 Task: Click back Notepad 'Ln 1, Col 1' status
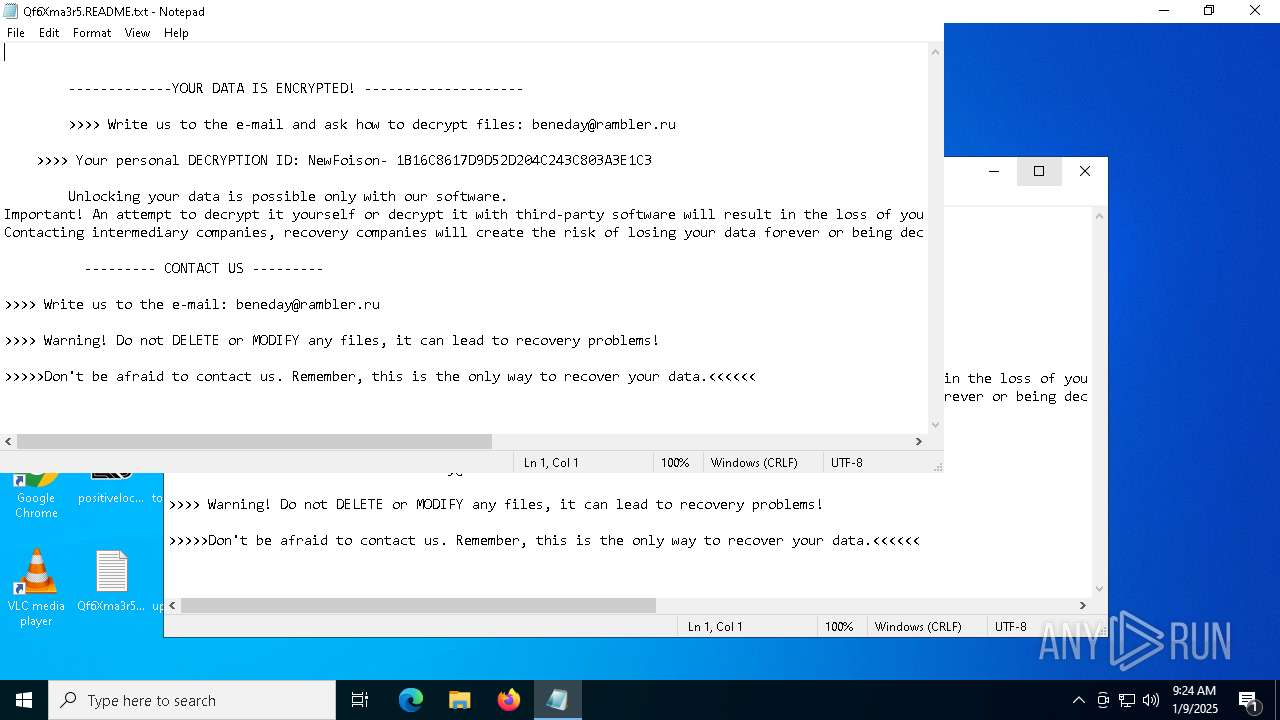715,626
